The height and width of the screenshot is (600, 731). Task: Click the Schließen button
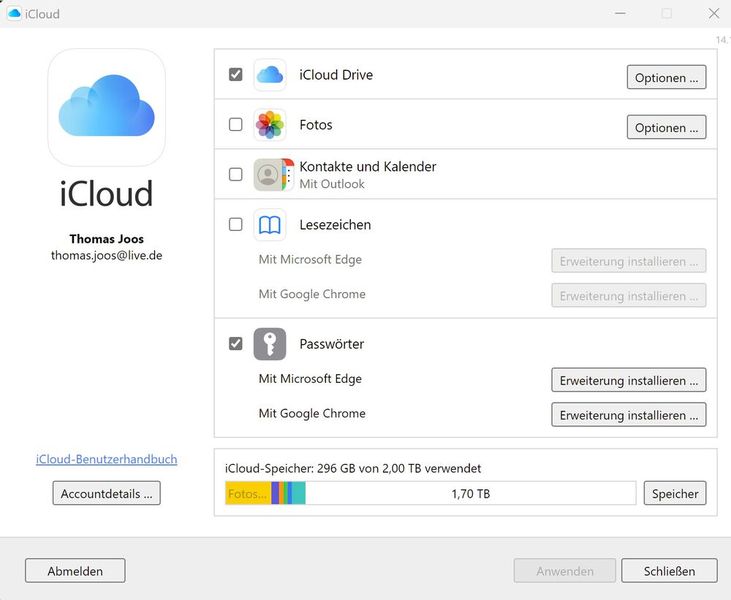click(669, 571)
